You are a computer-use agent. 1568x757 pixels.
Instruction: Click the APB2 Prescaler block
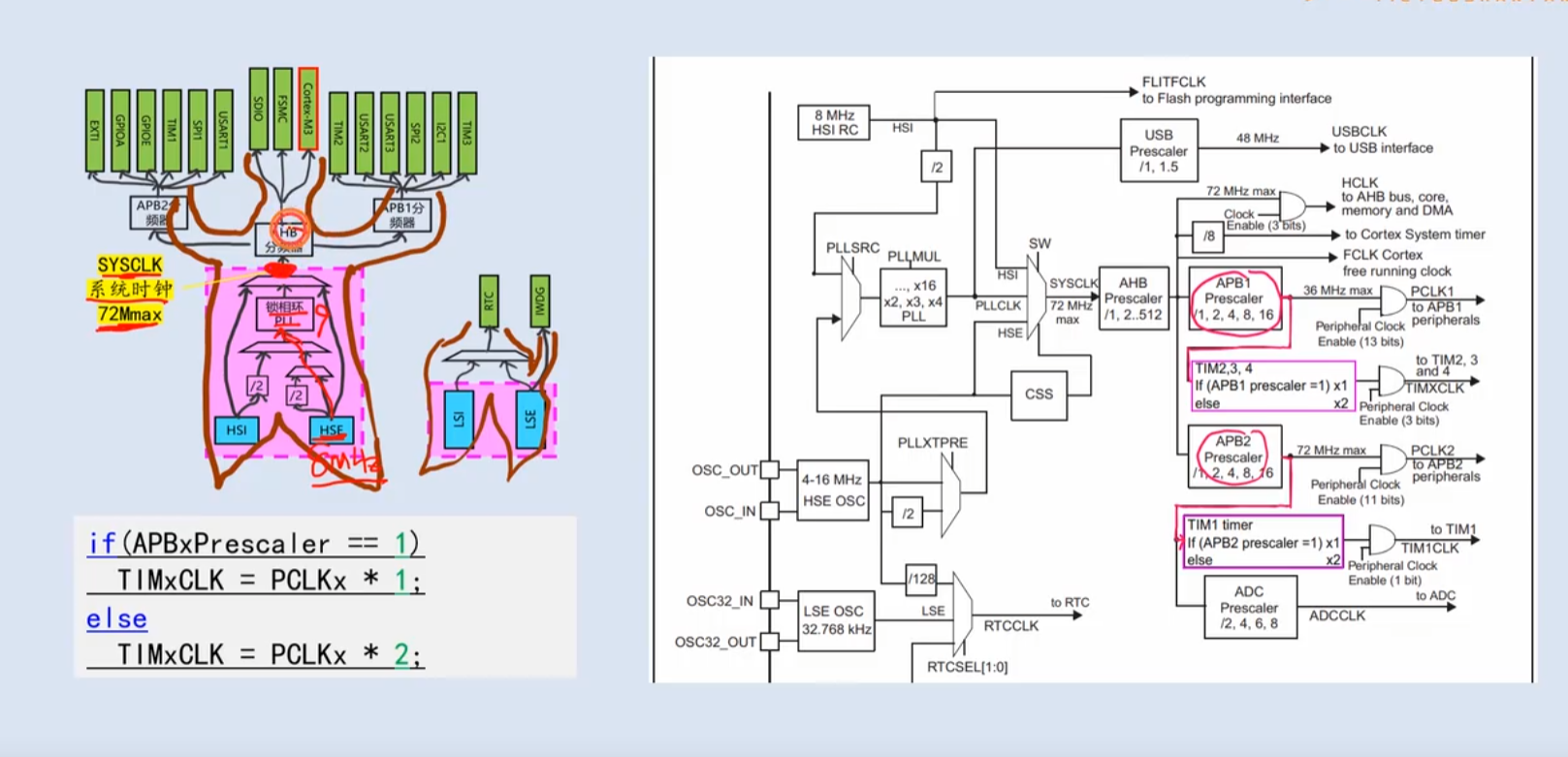1234,457
